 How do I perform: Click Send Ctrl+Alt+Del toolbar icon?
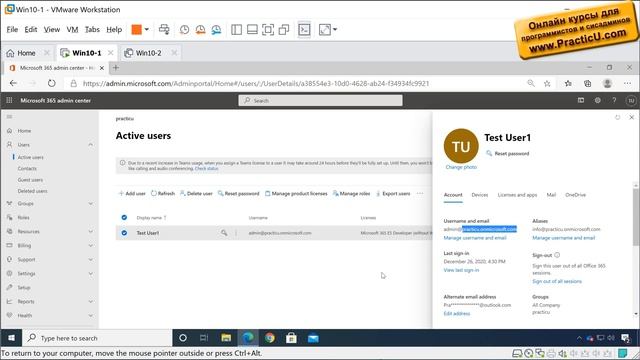[x=164, y=29]
